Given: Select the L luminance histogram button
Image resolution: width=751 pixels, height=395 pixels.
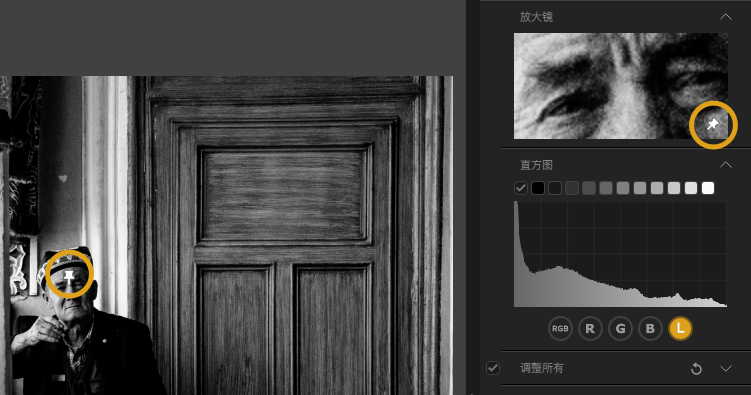Looking at the screenshot, I should 680,328.
